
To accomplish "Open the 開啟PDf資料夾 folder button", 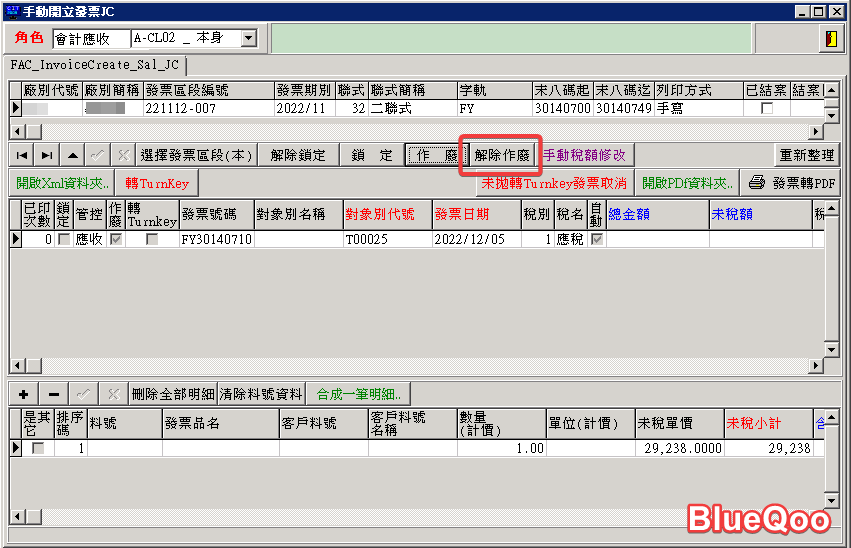I will [x=687, y=183].
